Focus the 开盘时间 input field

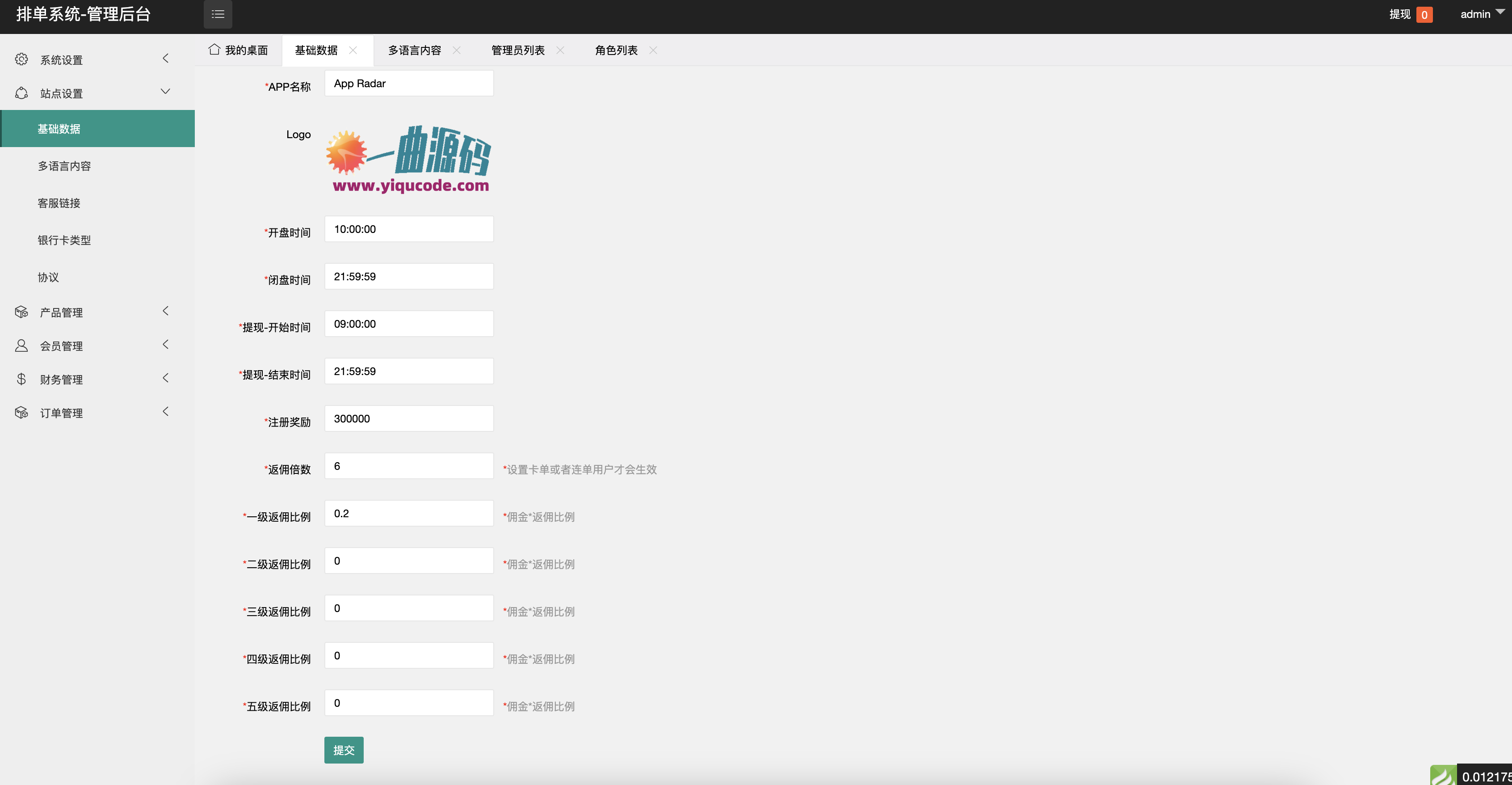(409, 229)
